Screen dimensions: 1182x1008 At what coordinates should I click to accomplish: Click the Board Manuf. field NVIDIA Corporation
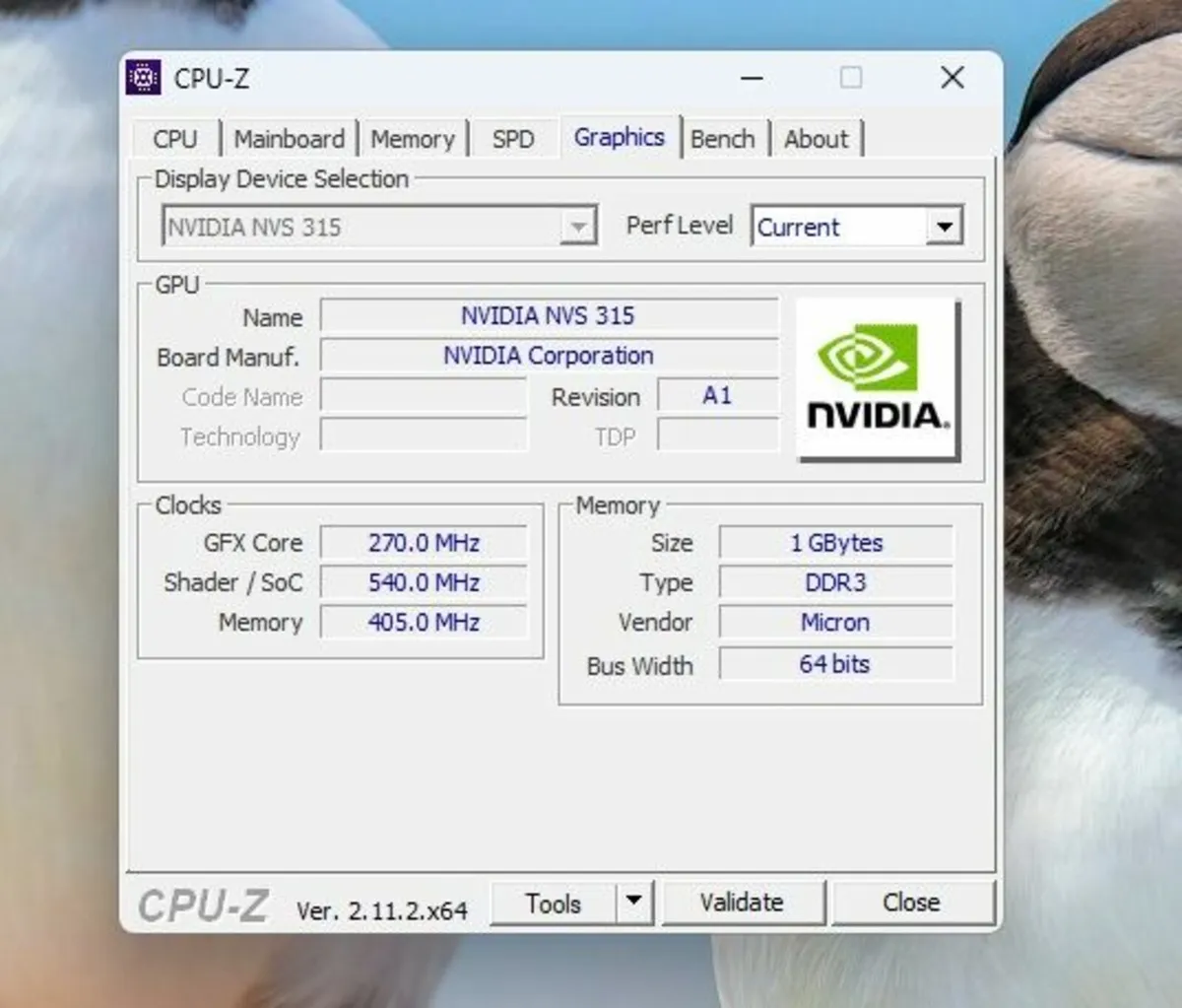[549, 355]
